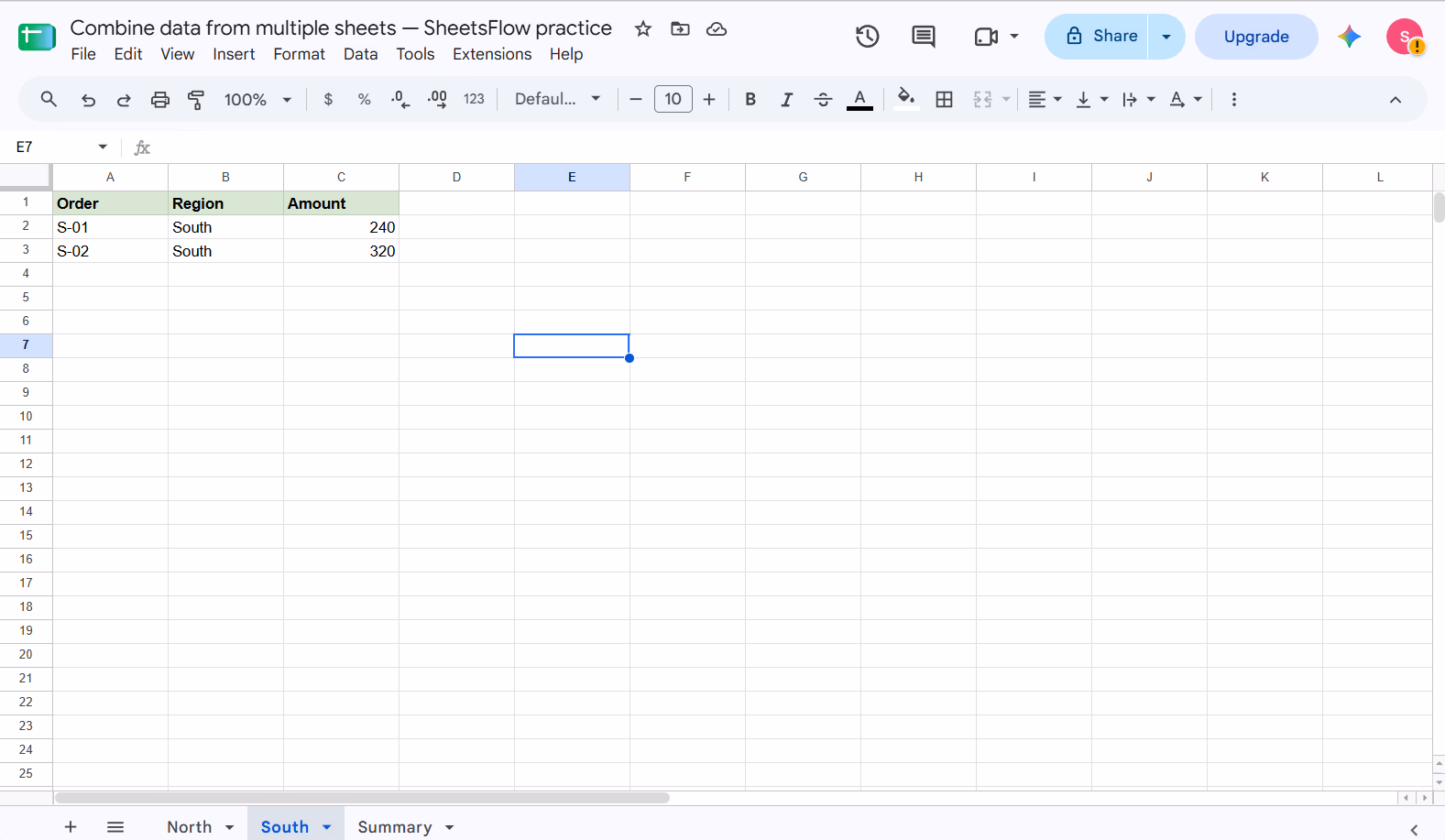
Task: Open the Extensions menu
Action: click(492, 54)
